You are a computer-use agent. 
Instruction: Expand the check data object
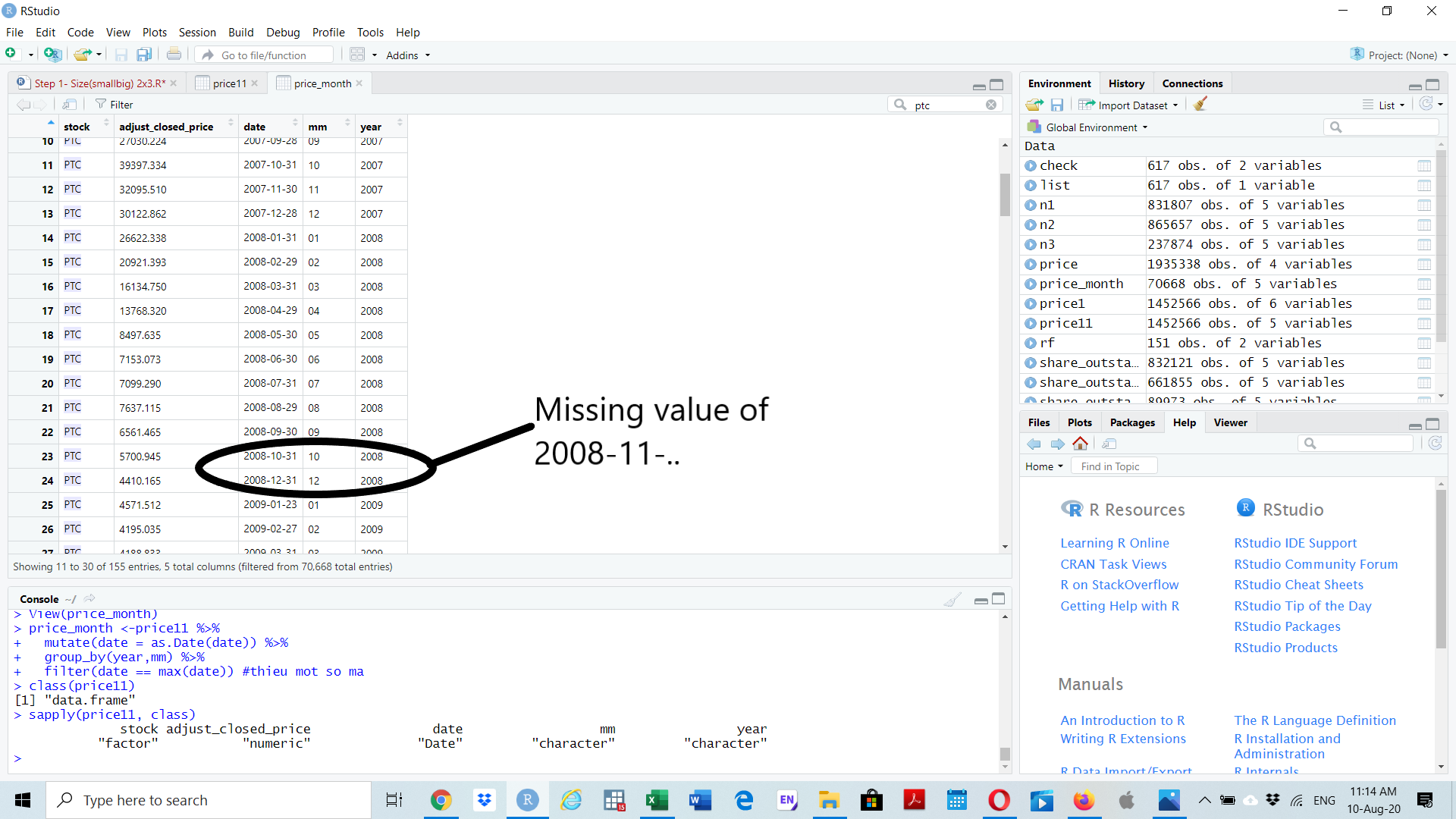1030,165
